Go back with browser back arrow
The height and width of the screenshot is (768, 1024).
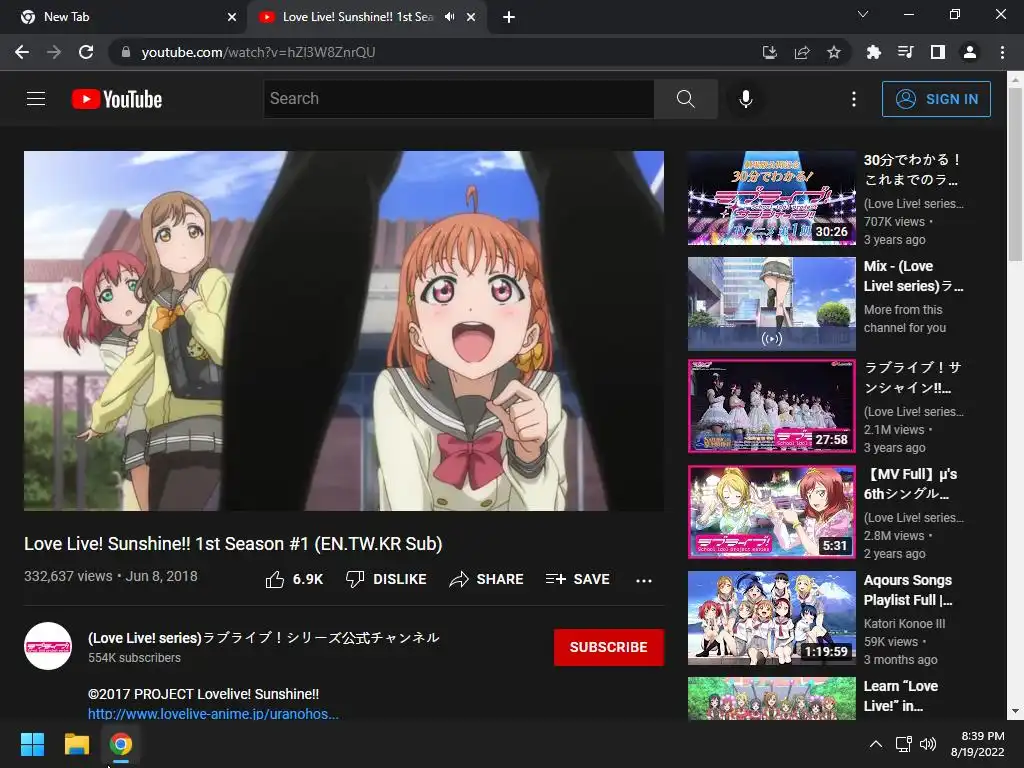pos(22,52)
